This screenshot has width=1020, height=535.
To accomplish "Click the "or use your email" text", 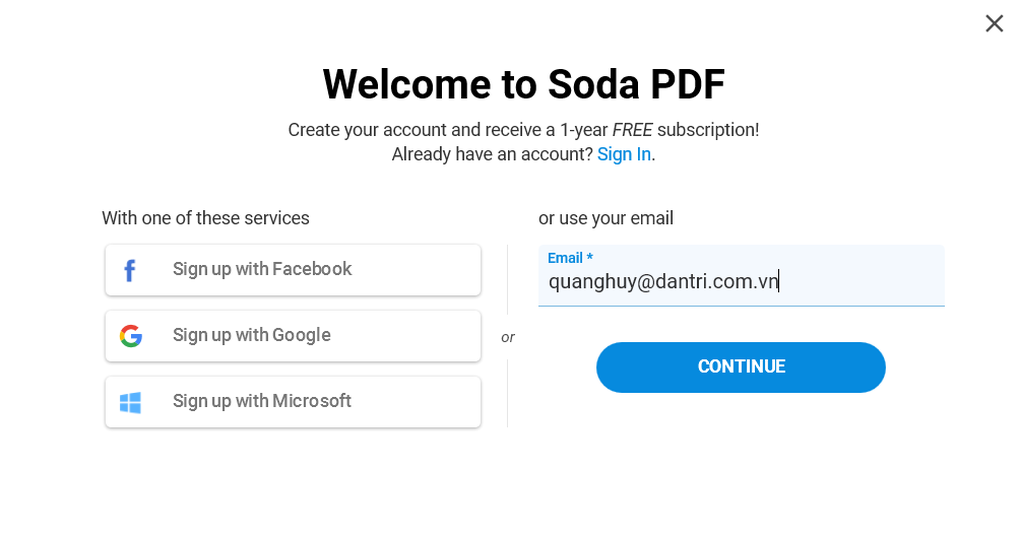I will click(x=606, y=218).
